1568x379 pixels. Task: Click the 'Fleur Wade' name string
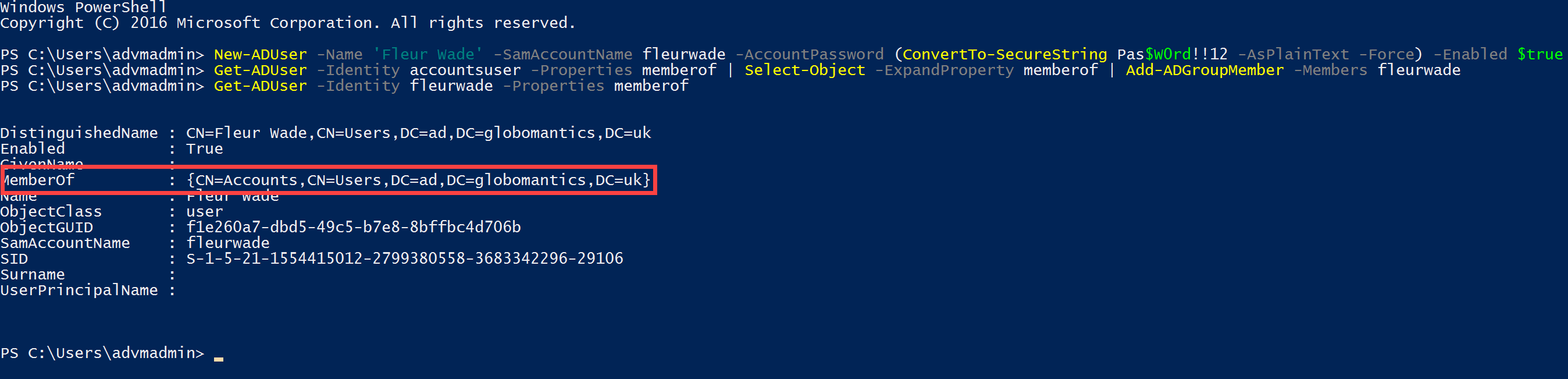point(427,54)
